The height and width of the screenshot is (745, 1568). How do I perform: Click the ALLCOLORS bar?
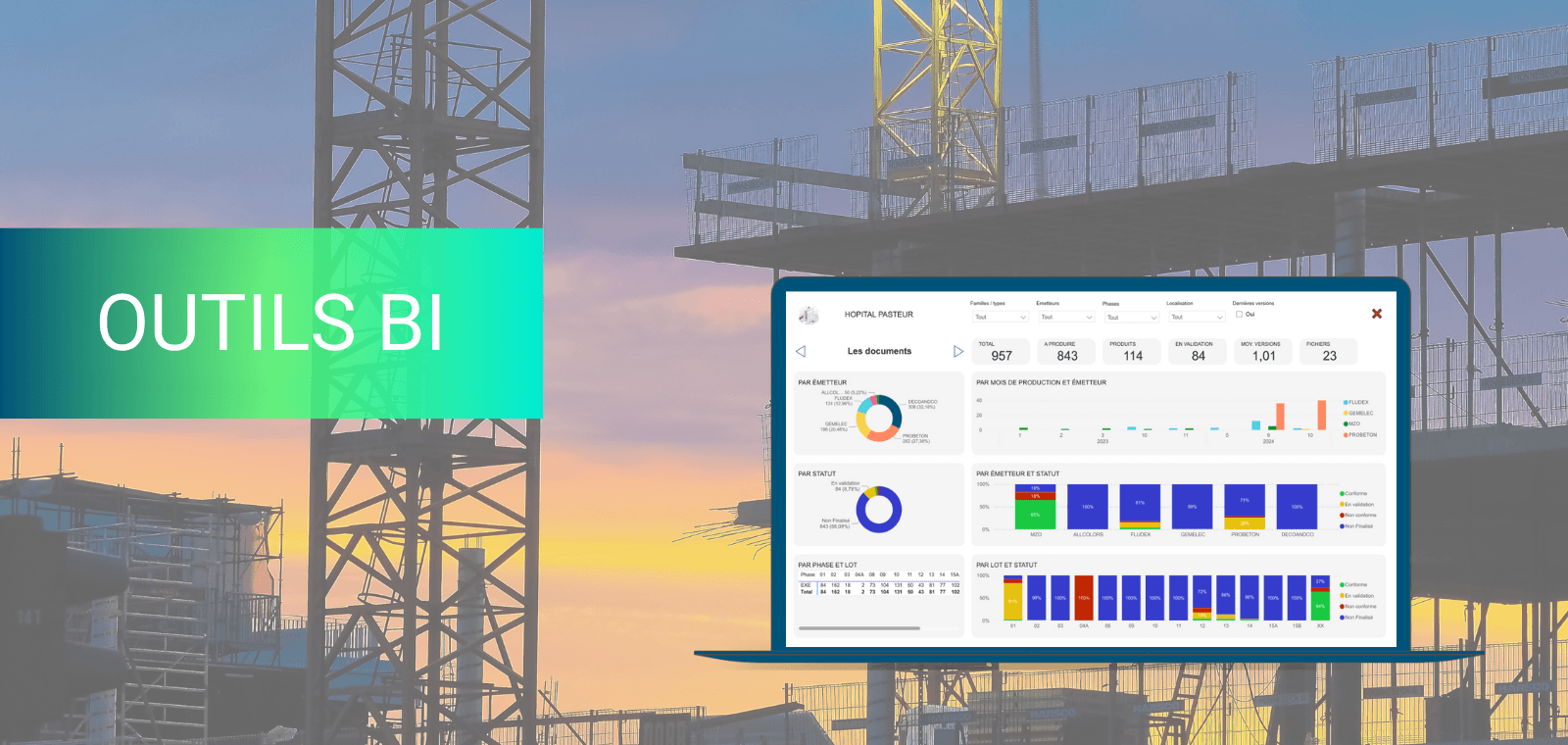point(1088,507)
